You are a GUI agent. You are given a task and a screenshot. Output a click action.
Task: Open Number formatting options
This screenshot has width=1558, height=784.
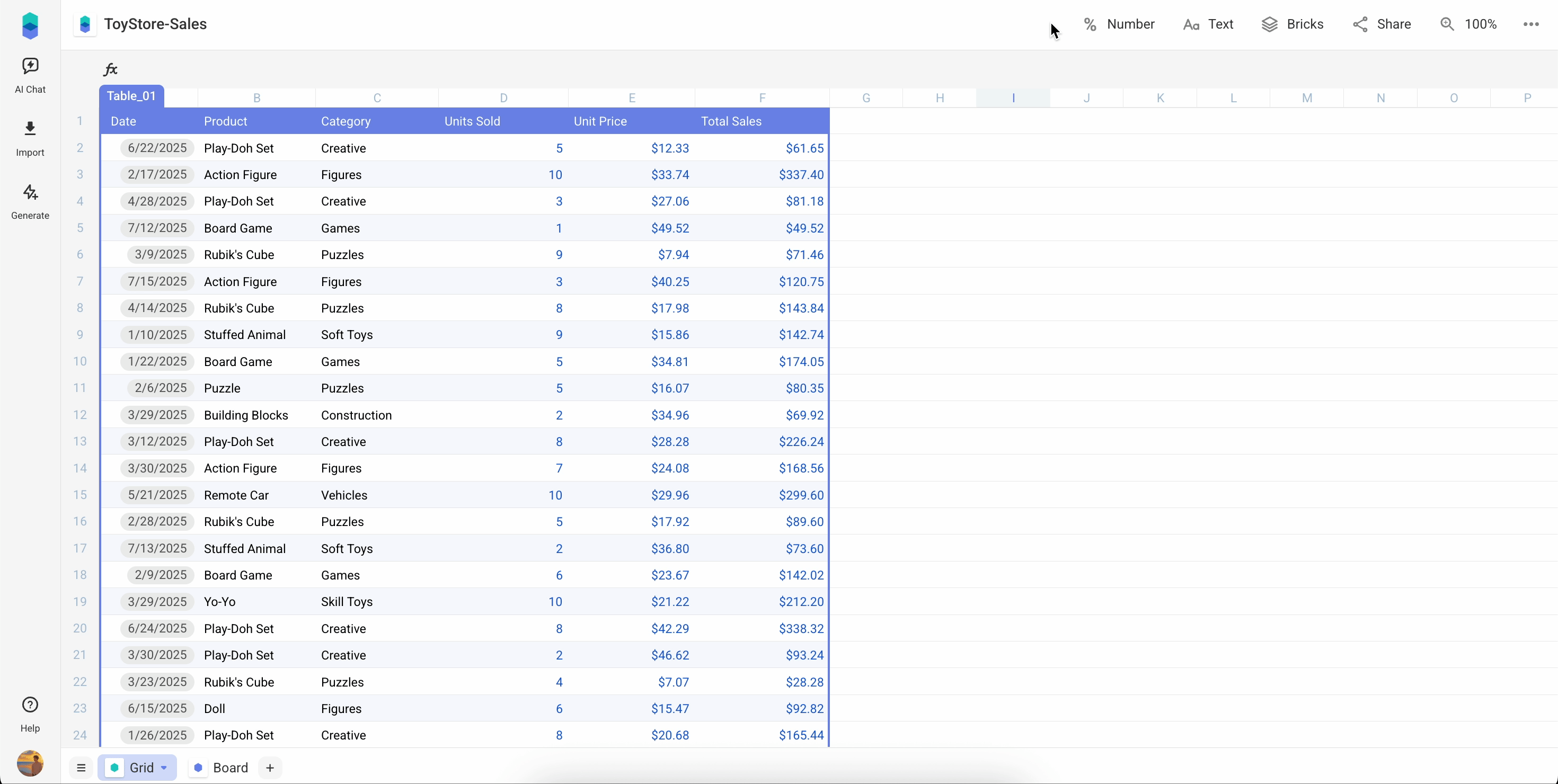(1120, 24)
